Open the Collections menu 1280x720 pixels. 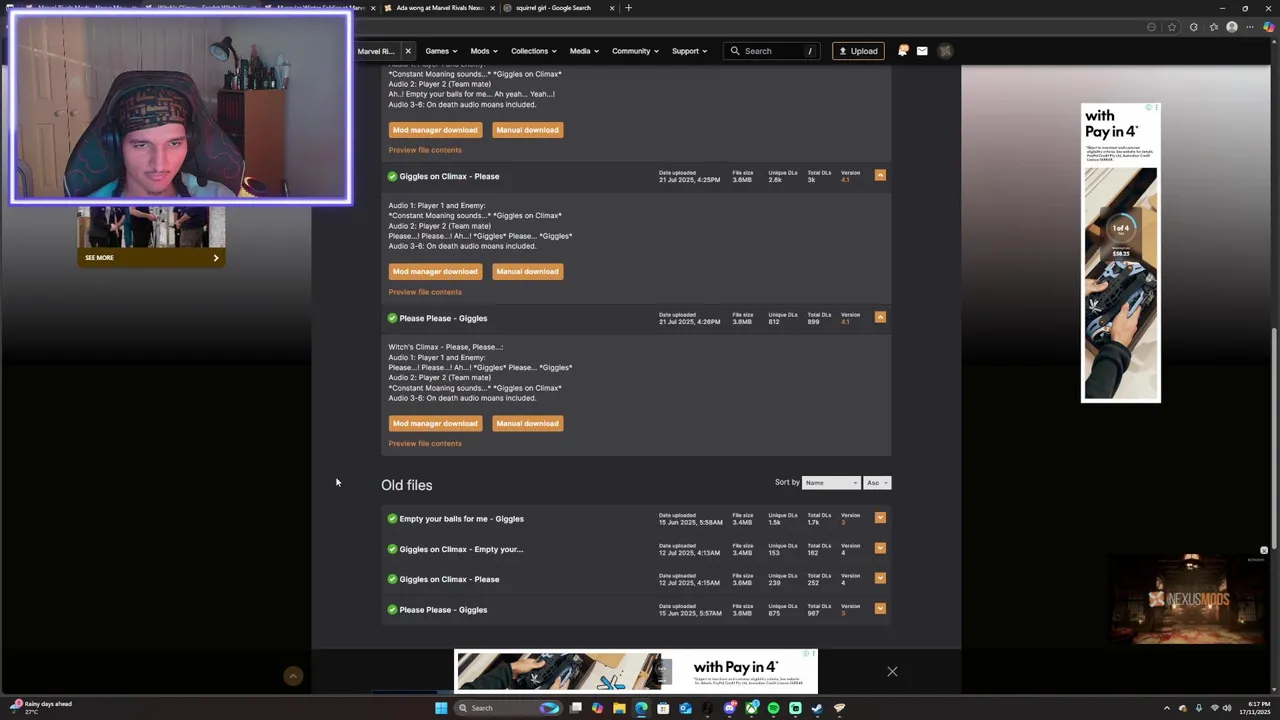point(534,51)
